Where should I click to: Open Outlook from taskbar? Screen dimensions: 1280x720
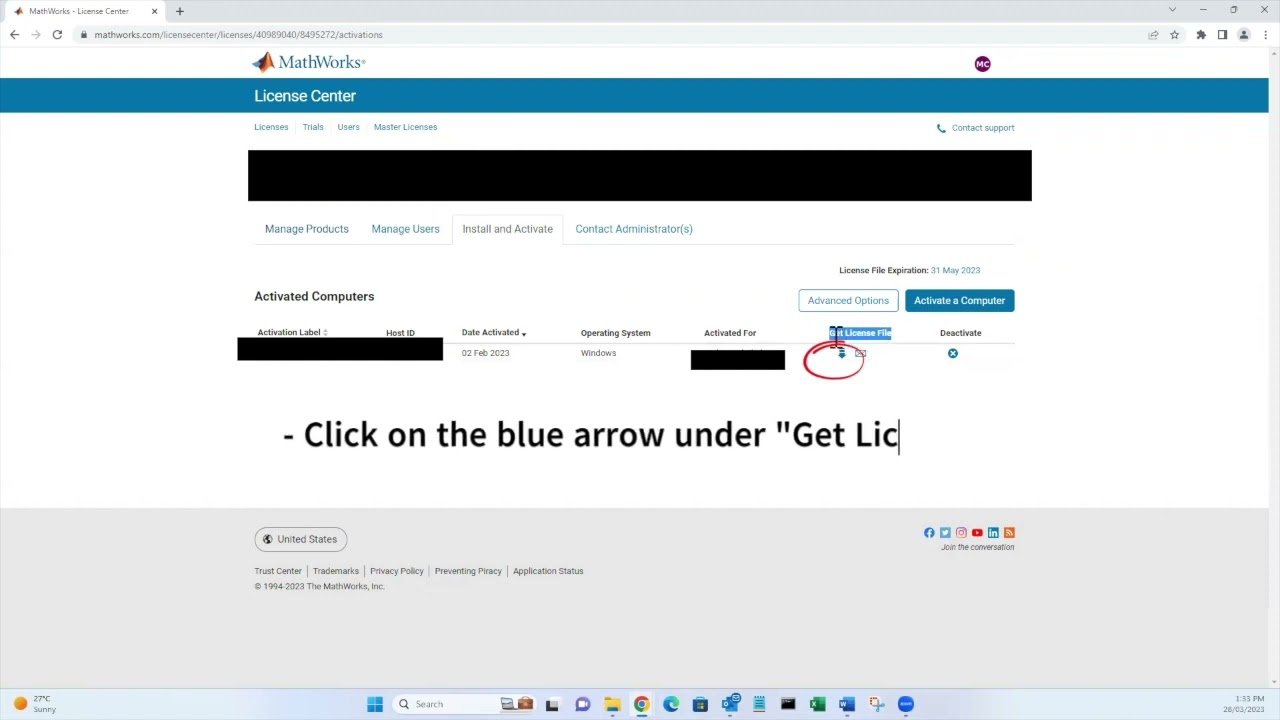(x=730, y=704)
